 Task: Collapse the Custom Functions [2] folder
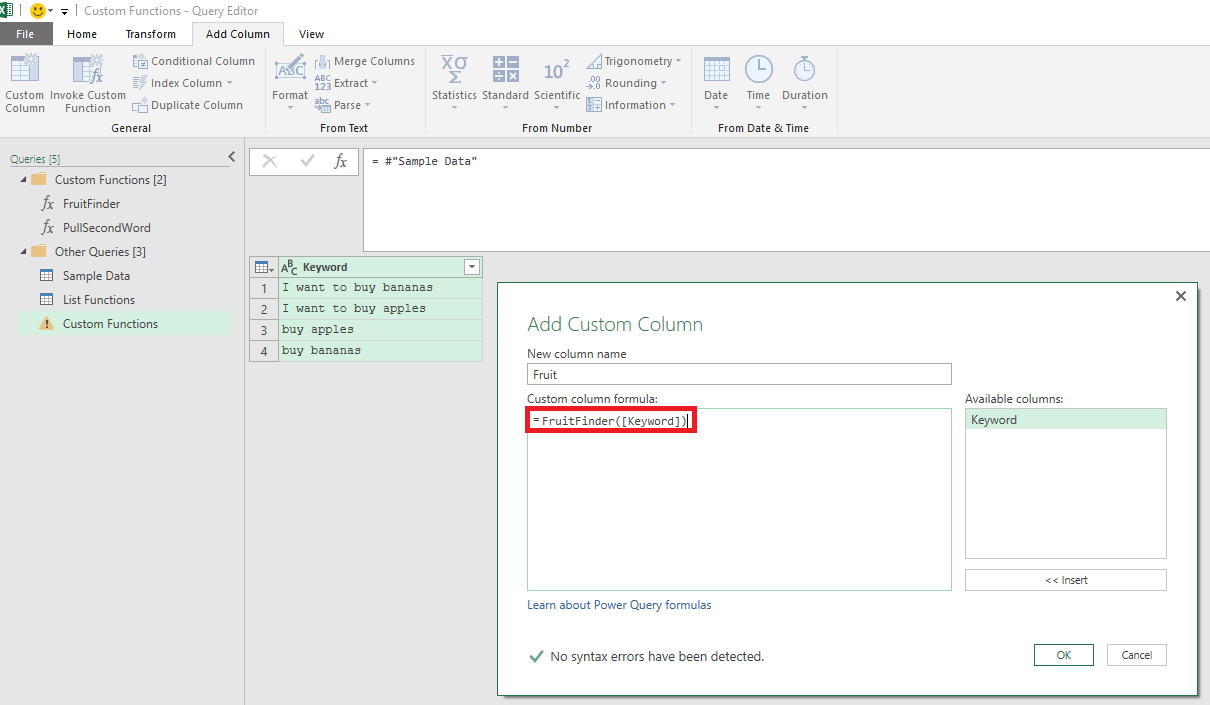(23, 180)
